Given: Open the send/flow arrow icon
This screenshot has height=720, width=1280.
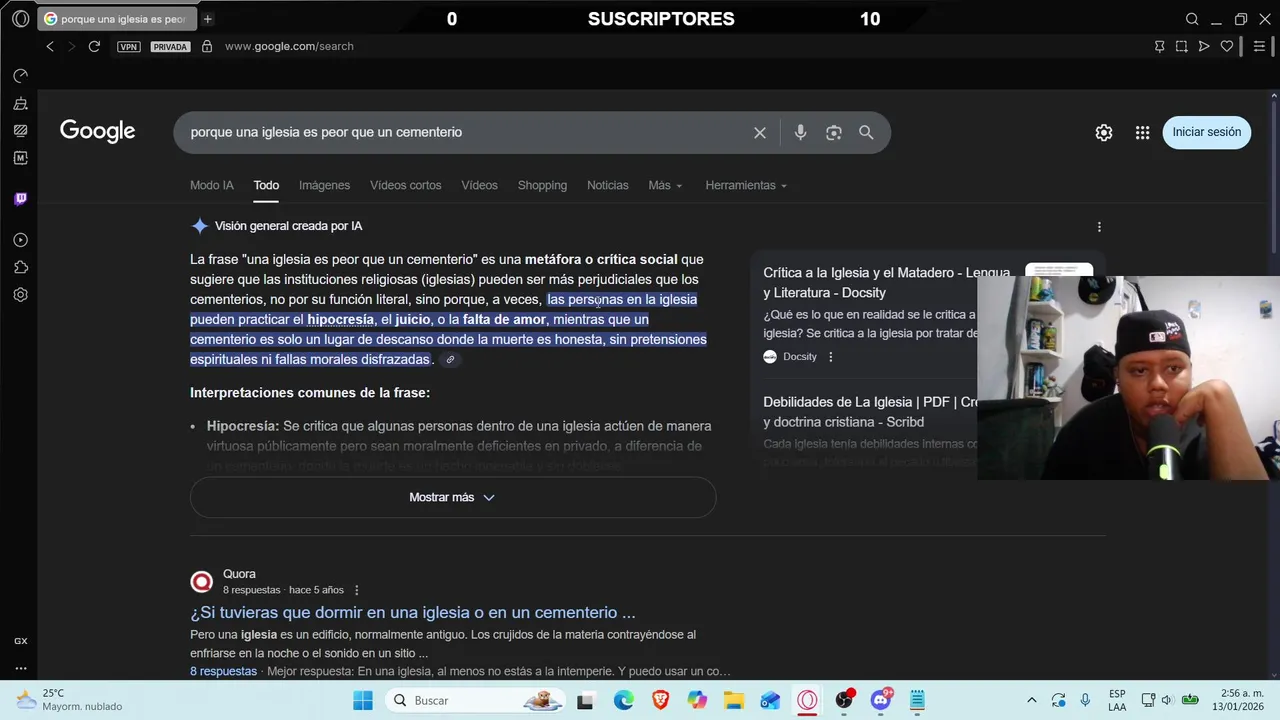Looking at the screenshot, I should [x=1204, y=46].
